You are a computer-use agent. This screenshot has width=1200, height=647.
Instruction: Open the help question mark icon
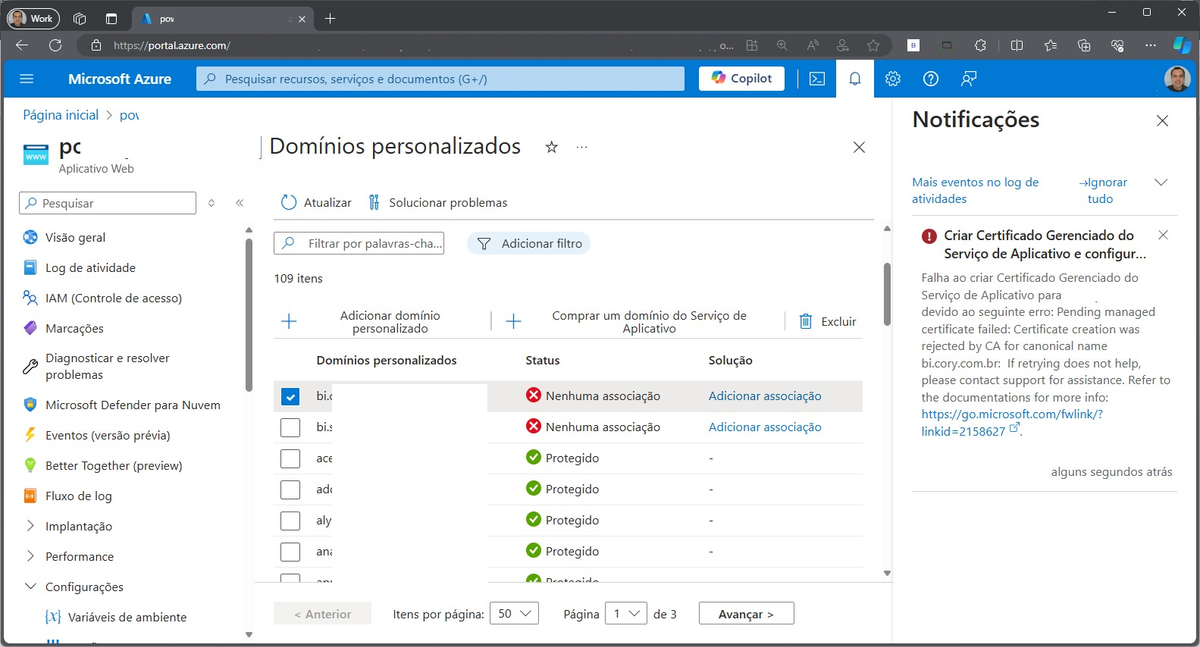point(931,79)
